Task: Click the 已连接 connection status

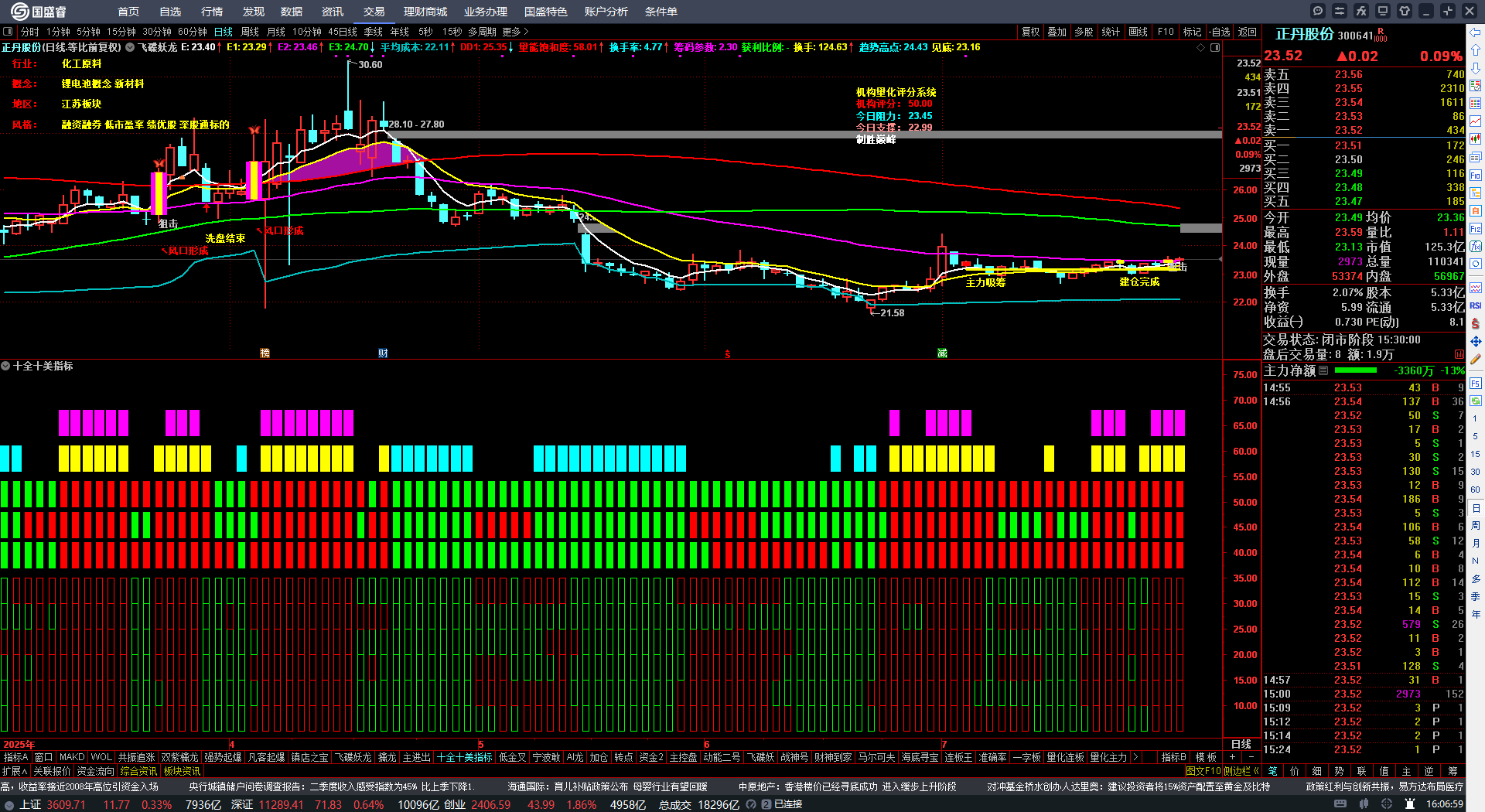Action: point(788,804)
